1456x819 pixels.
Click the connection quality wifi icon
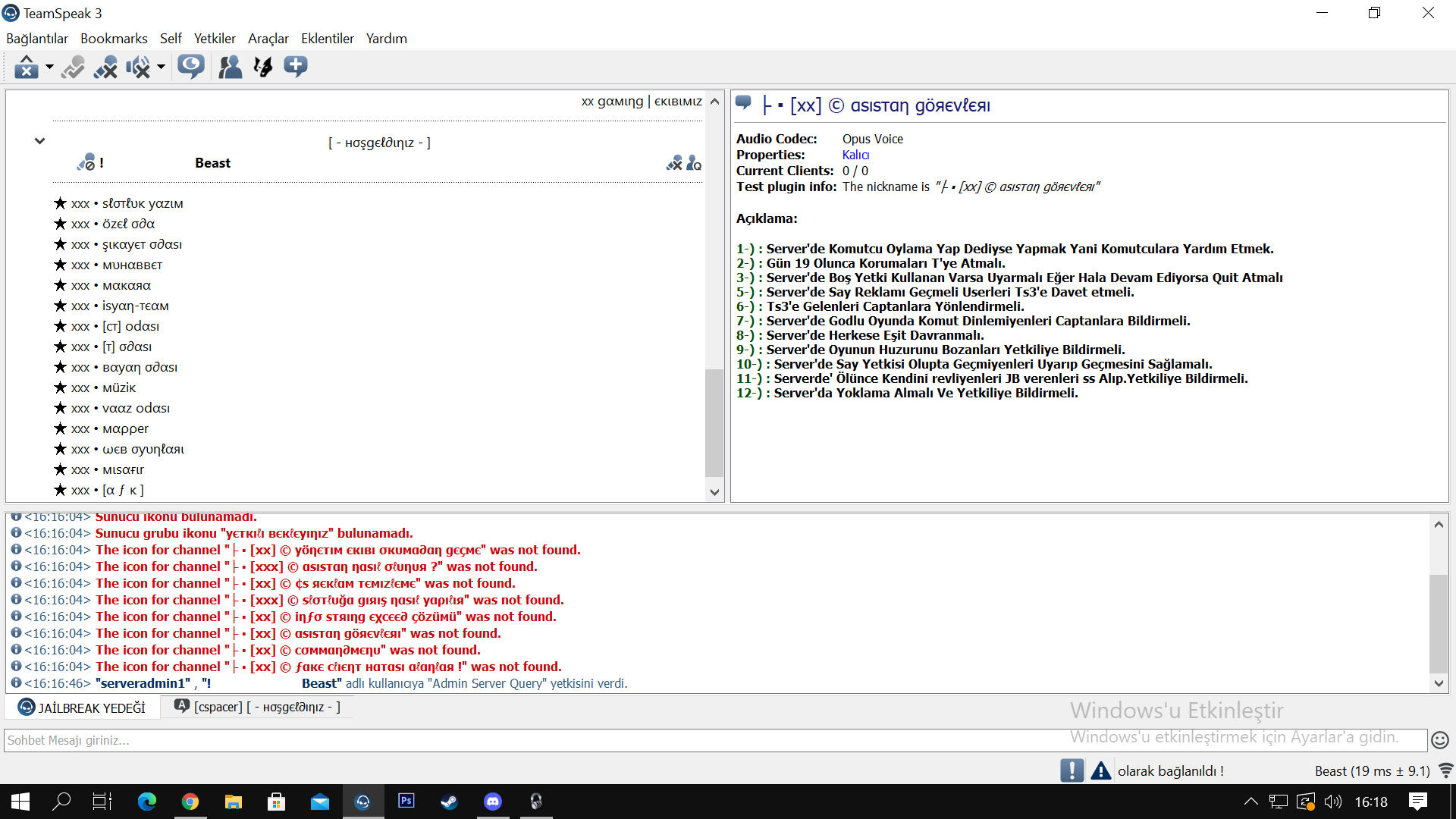(1445, 770)
